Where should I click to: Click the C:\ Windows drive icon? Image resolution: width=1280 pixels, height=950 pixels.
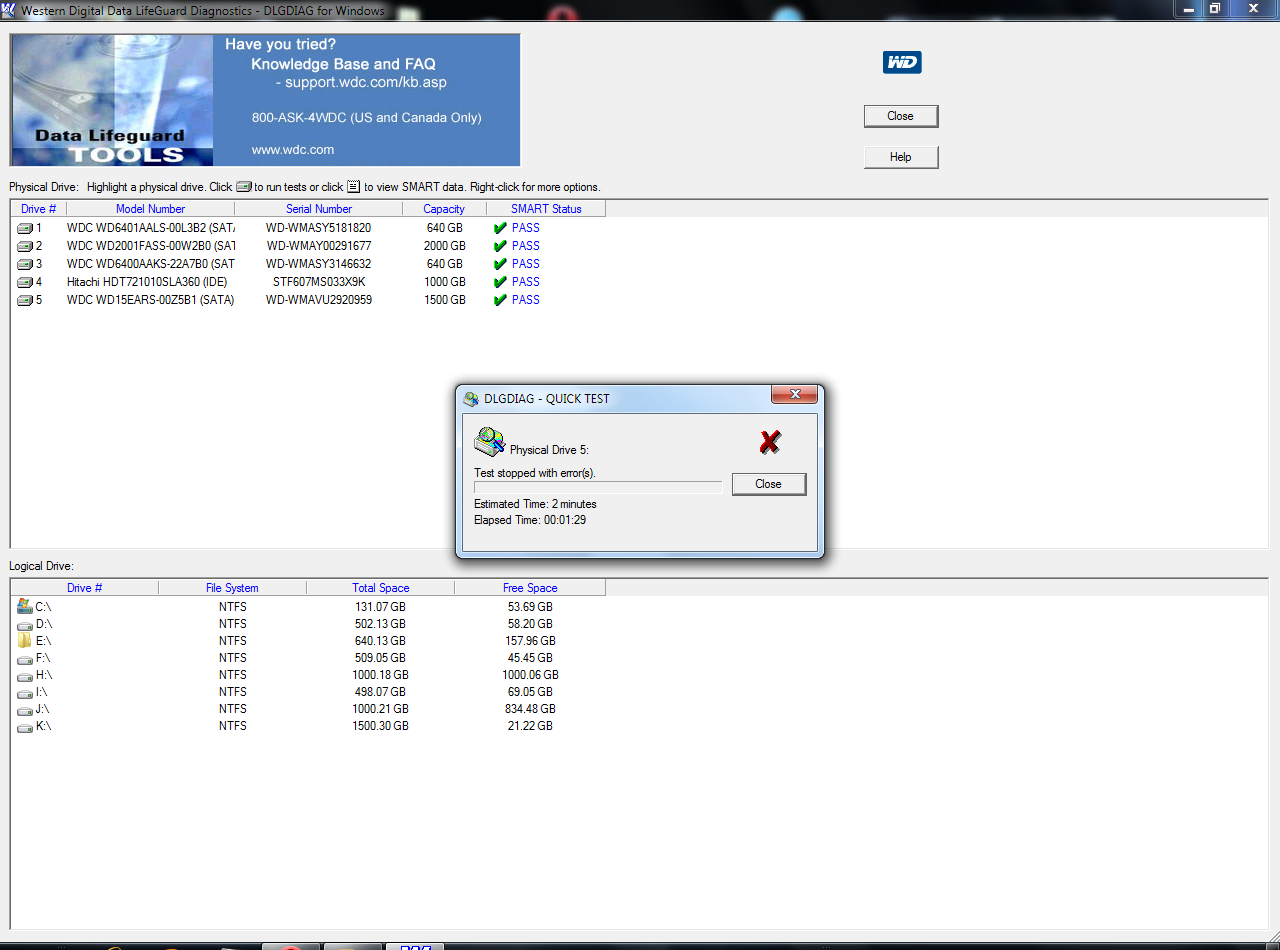(x=25, y=607)
